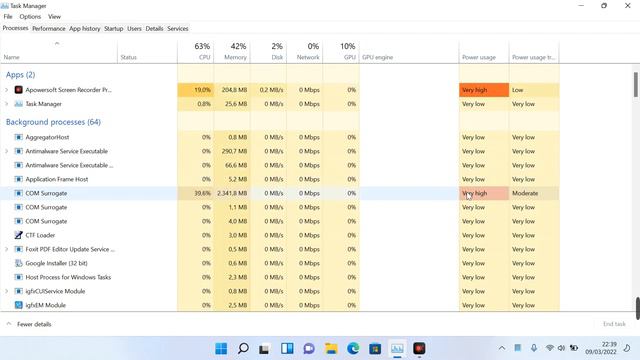640x360 pixels.
Task: Switch to the Performance tab
Action: coord(49,29)
